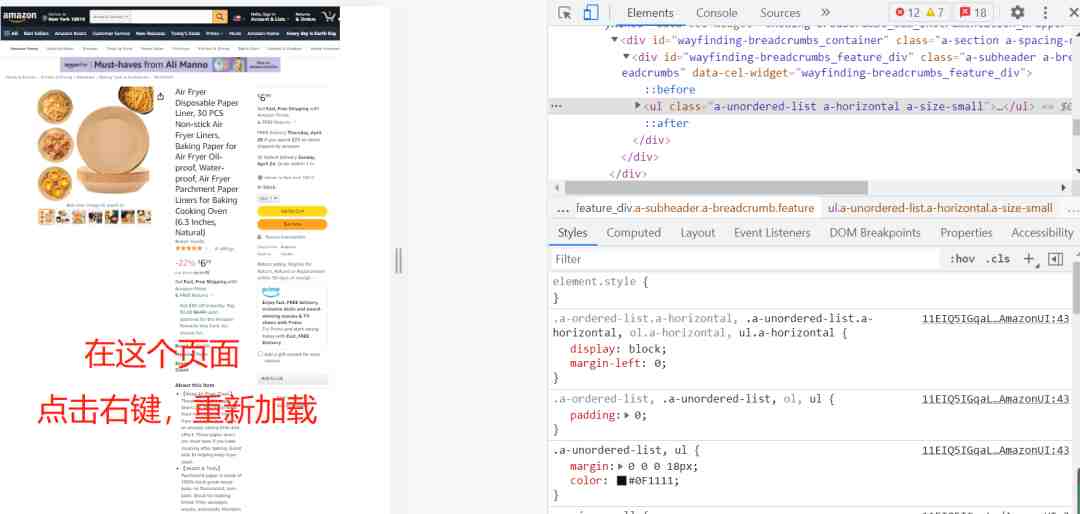Open DevTools settings gear
The image size is (1080, 514).
click(x=1017, y=12)
